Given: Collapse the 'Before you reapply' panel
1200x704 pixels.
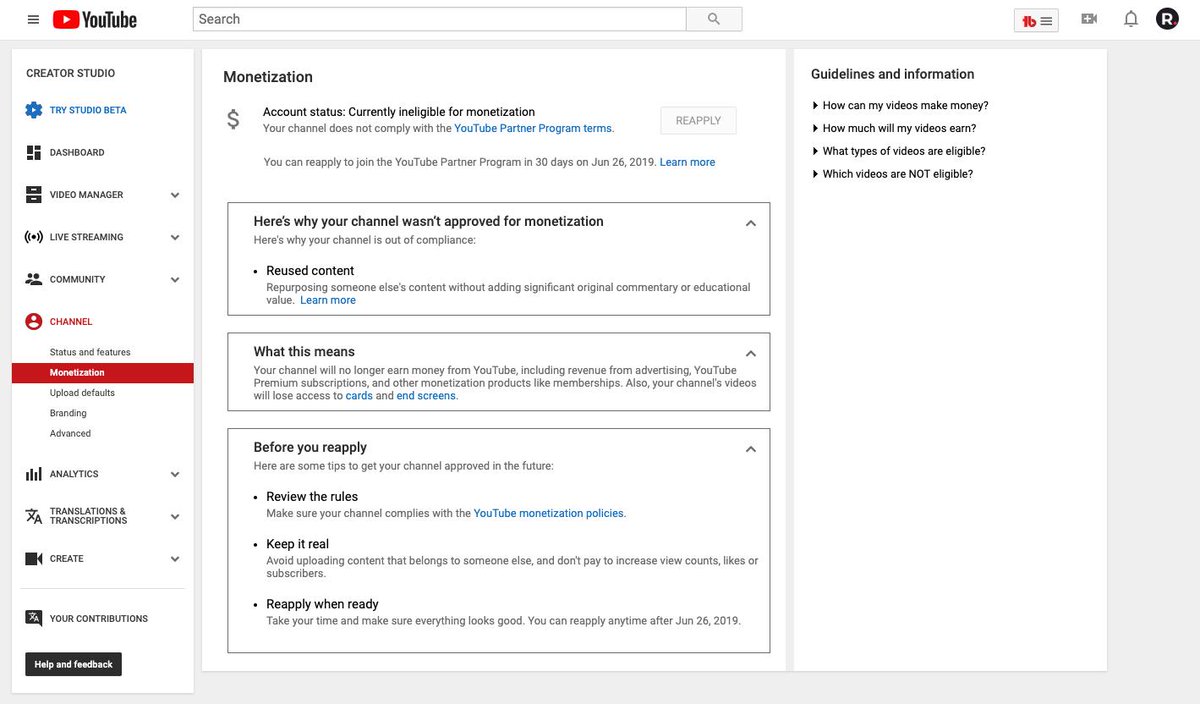Looking at the screenshot, I should (x=751, y=450).
